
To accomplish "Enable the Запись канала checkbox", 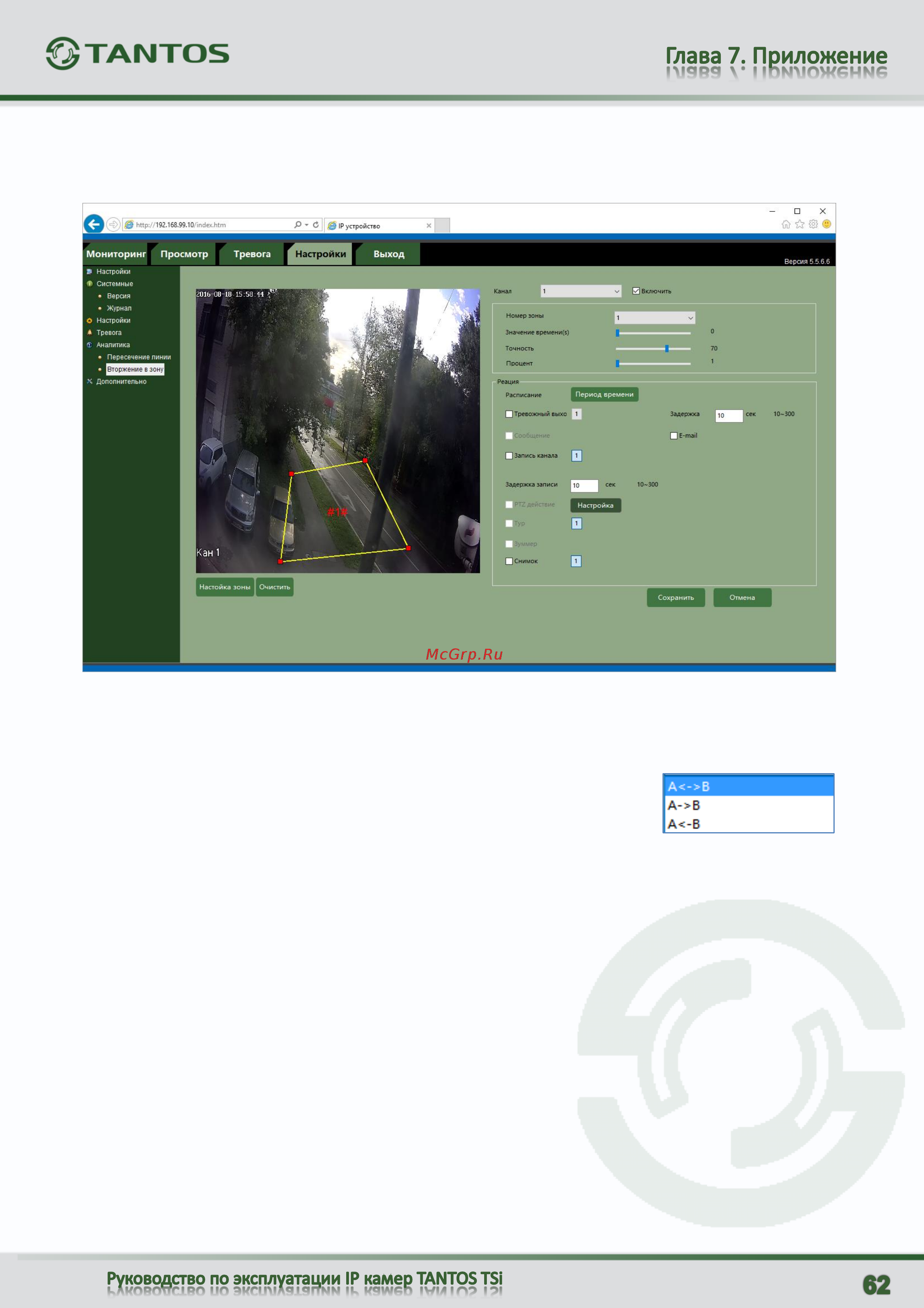I will [509, 456].
